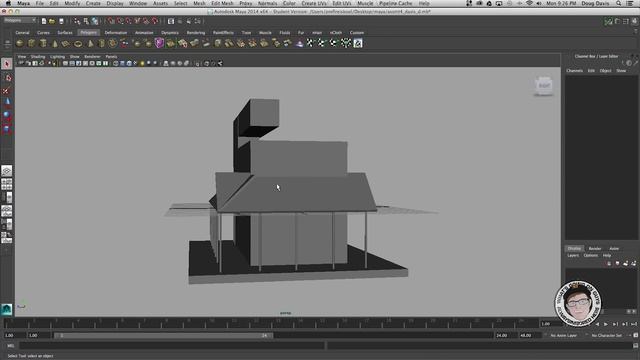Switch to single perspective view layout
Image resolution: width=640 pixels, height=360 pixels.
[7, 171]
